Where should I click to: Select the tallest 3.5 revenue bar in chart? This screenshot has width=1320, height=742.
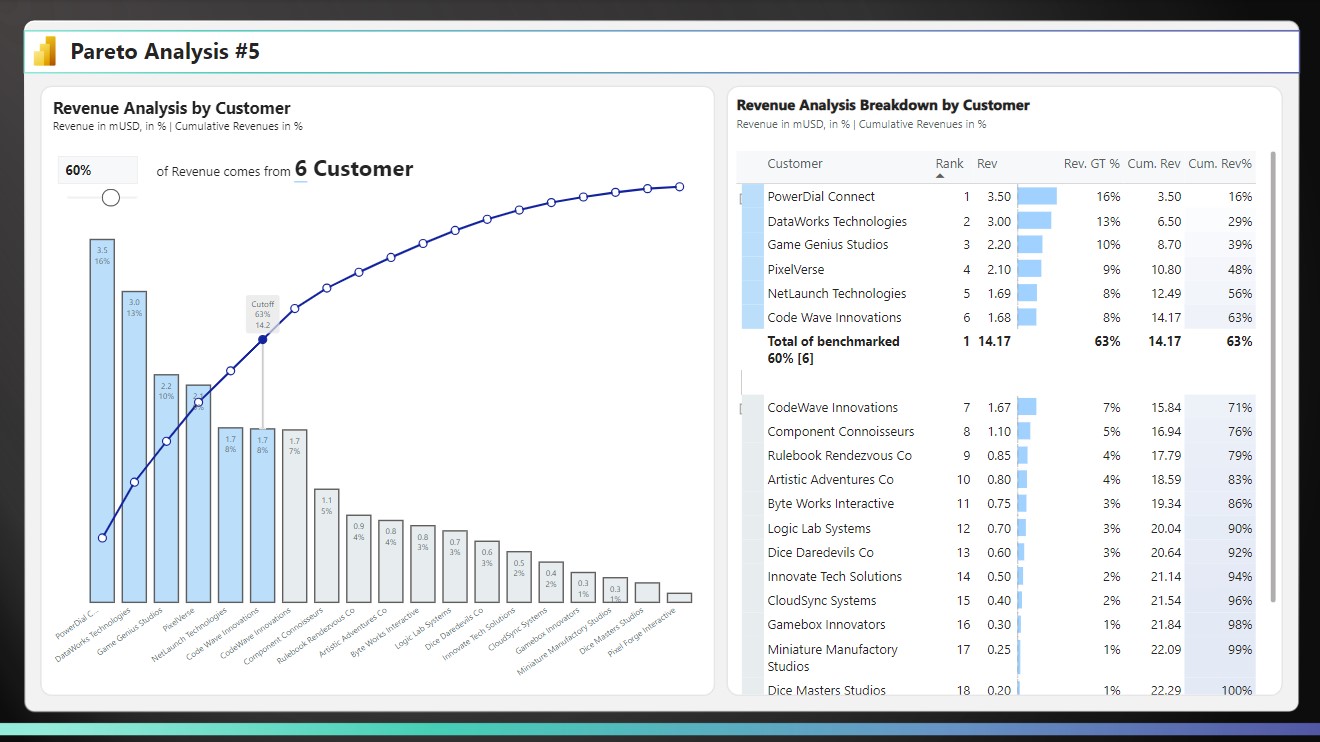click(x=102, y=420)
